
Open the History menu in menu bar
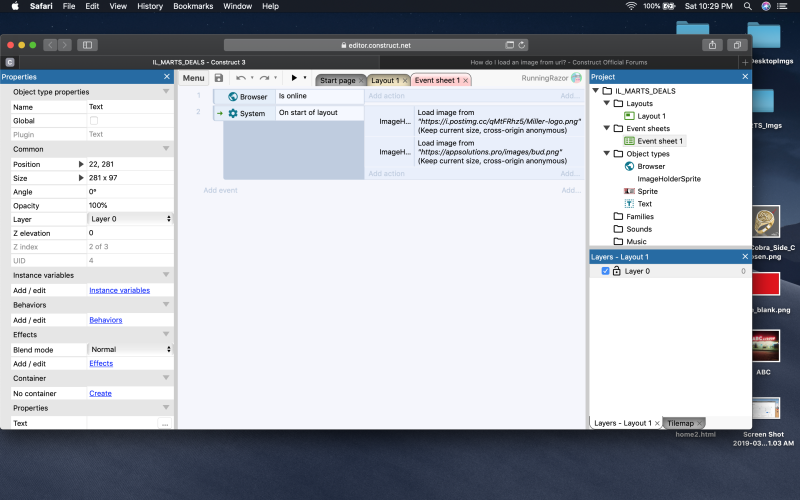click(149, 6)
